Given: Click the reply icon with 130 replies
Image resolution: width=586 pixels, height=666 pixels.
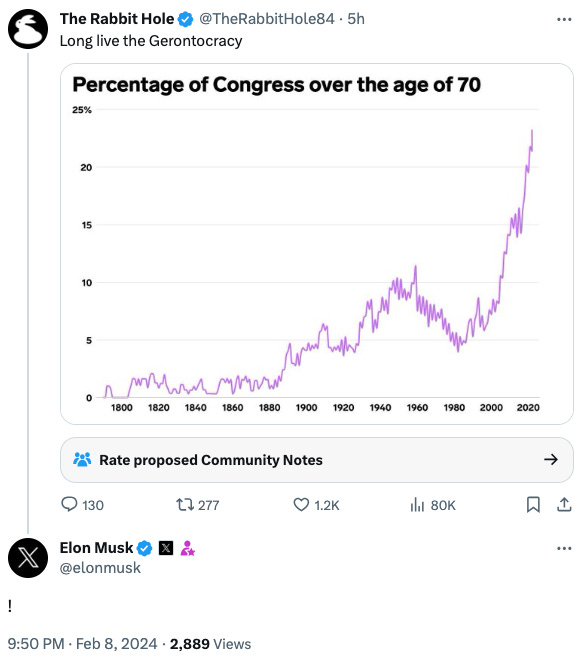Looking at the screenshot, I should pyautogui.click(x=69, y=504).
